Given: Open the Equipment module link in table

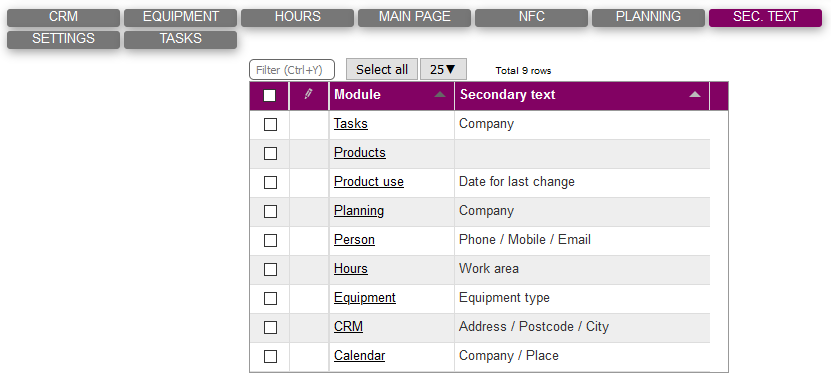Looking at the screenshot, I should click(365, 298).
